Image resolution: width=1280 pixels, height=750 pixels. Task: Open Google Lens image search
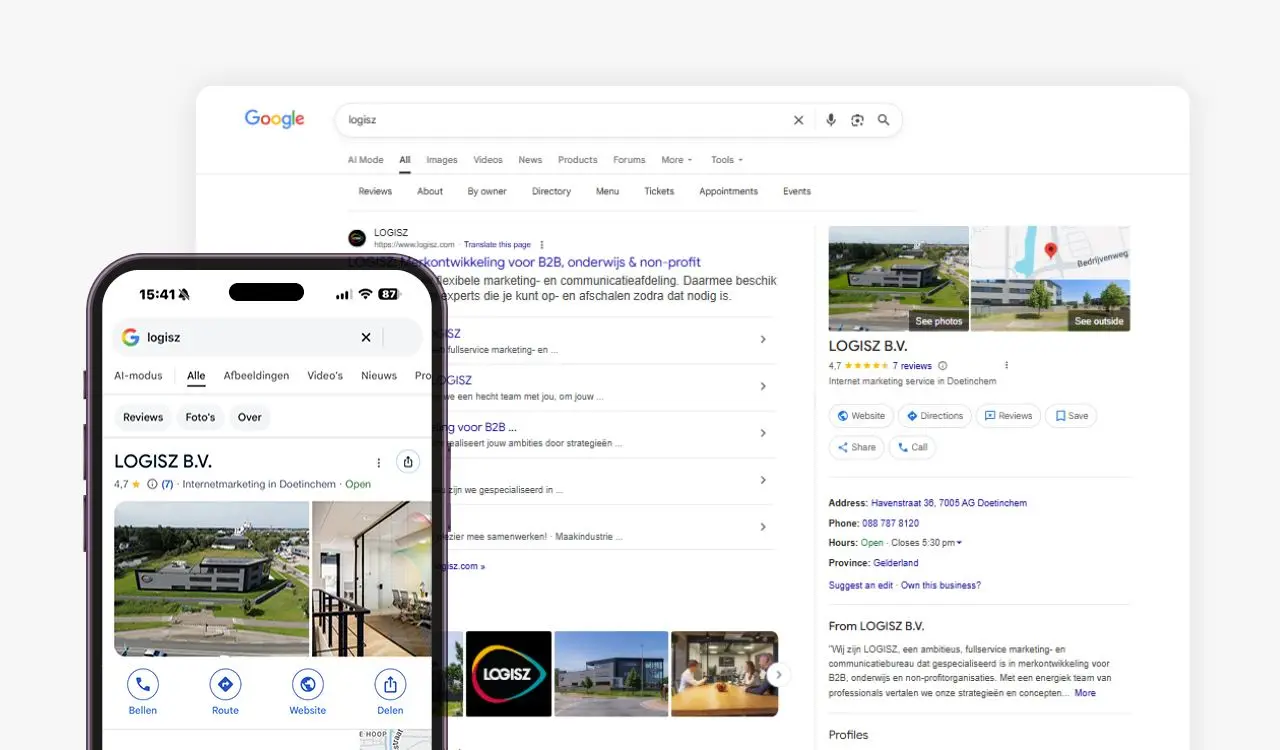click(x=857, y=119)
